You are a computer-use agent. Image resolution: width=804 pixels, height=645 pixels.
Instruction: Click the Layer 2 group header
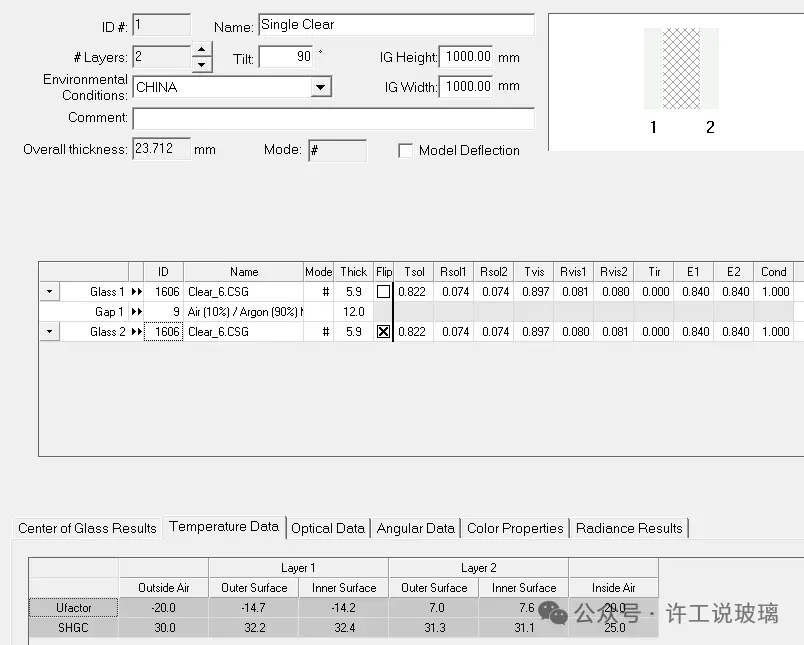[x=478, y=568]
